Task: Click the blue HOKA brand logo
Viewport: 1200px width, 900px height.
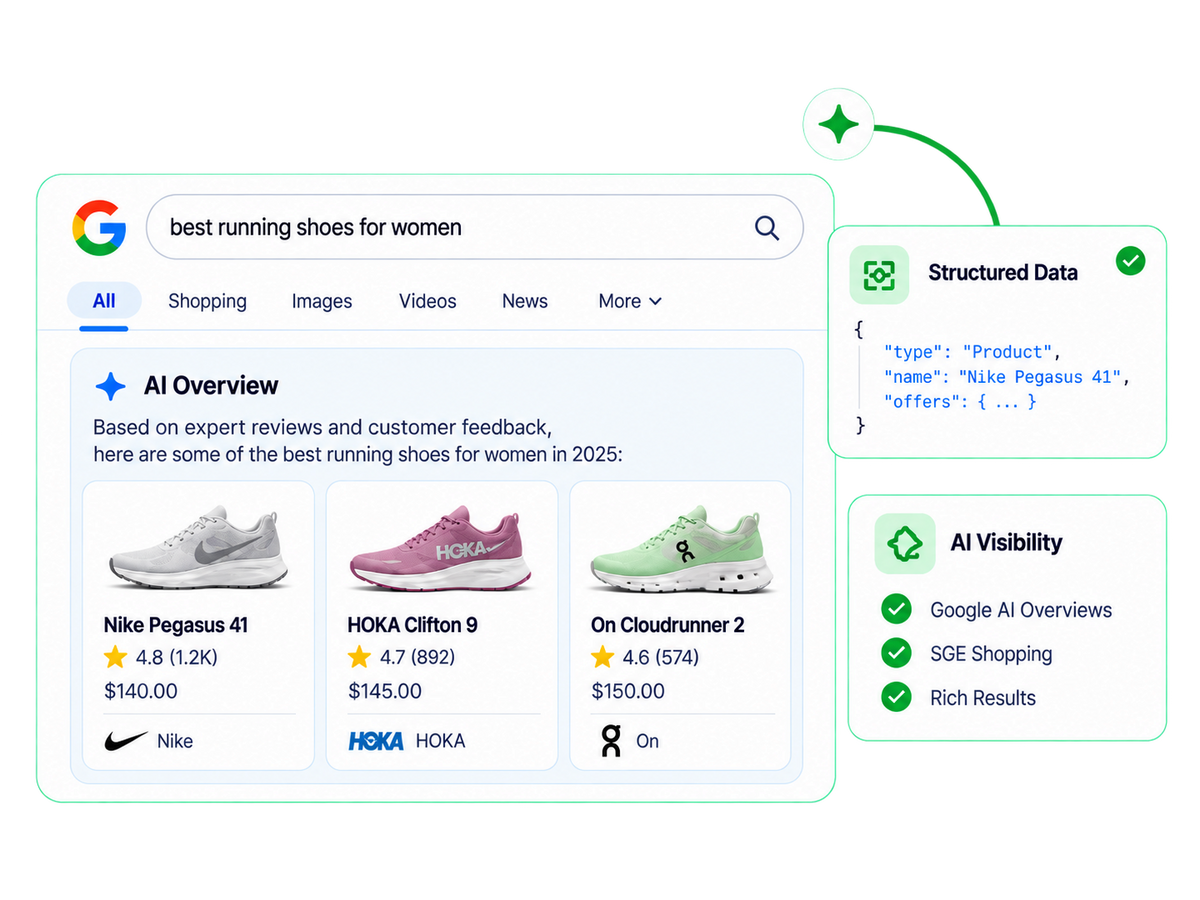Action: pos(376,741)
